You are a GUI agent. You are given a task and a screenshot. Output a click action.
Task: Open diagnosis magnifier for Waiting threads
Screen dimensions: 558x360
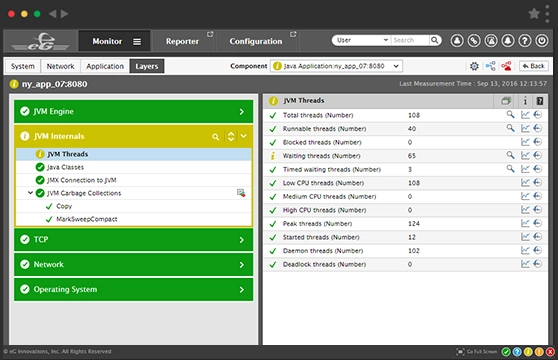[510, 155]
